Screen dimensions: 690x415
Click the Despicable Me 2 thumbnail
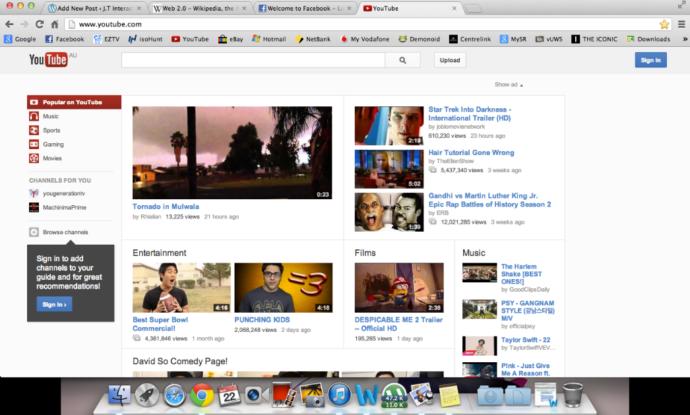coord(399,287)
